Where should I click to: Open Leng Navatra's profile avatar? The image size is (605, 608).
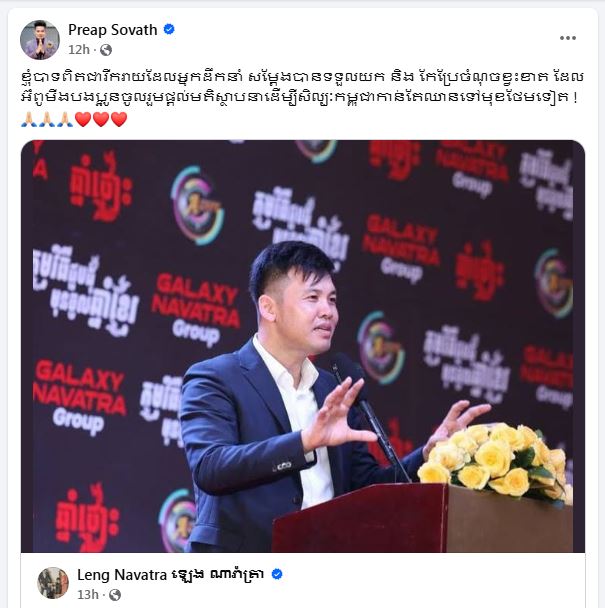(53, 583)
